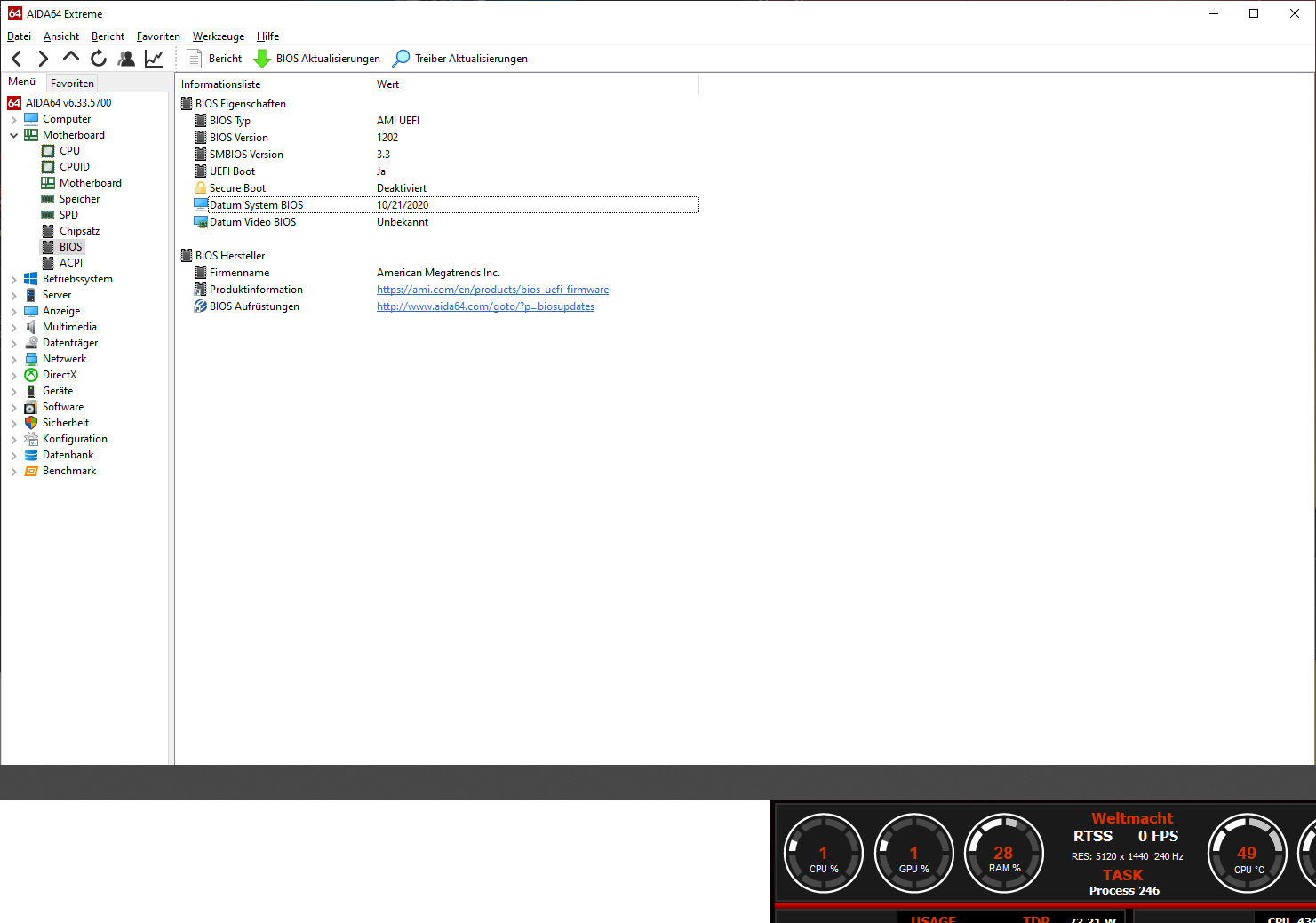The height and width of the screenshot is (923, 1316).
Task: Select the Speicher memory icon
Action: (x=48, y=199)
